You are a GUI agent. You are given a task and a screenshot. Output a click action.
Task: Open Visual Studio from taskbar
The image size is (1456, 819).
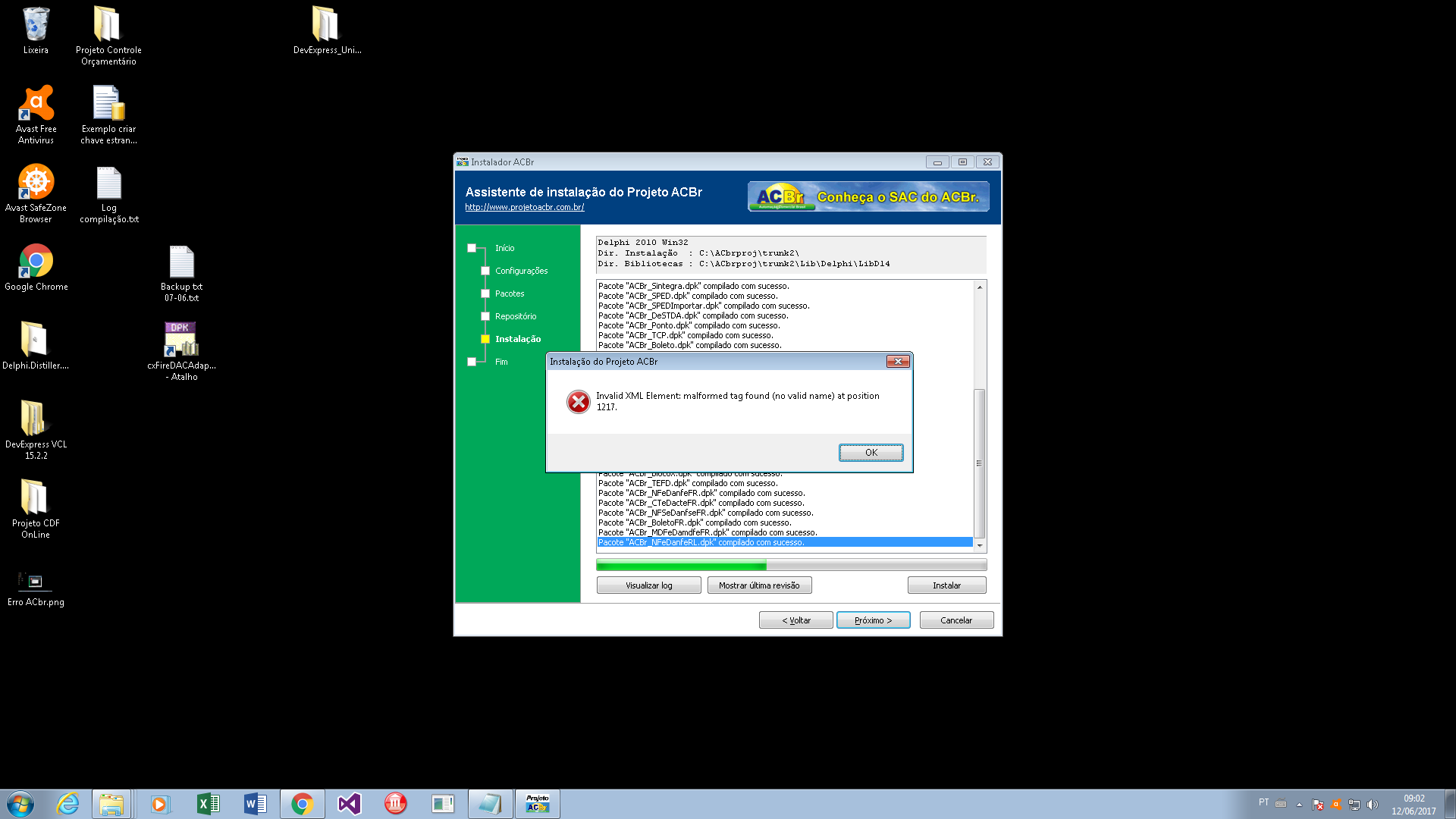pyautogui.click(x=350, y=804)
